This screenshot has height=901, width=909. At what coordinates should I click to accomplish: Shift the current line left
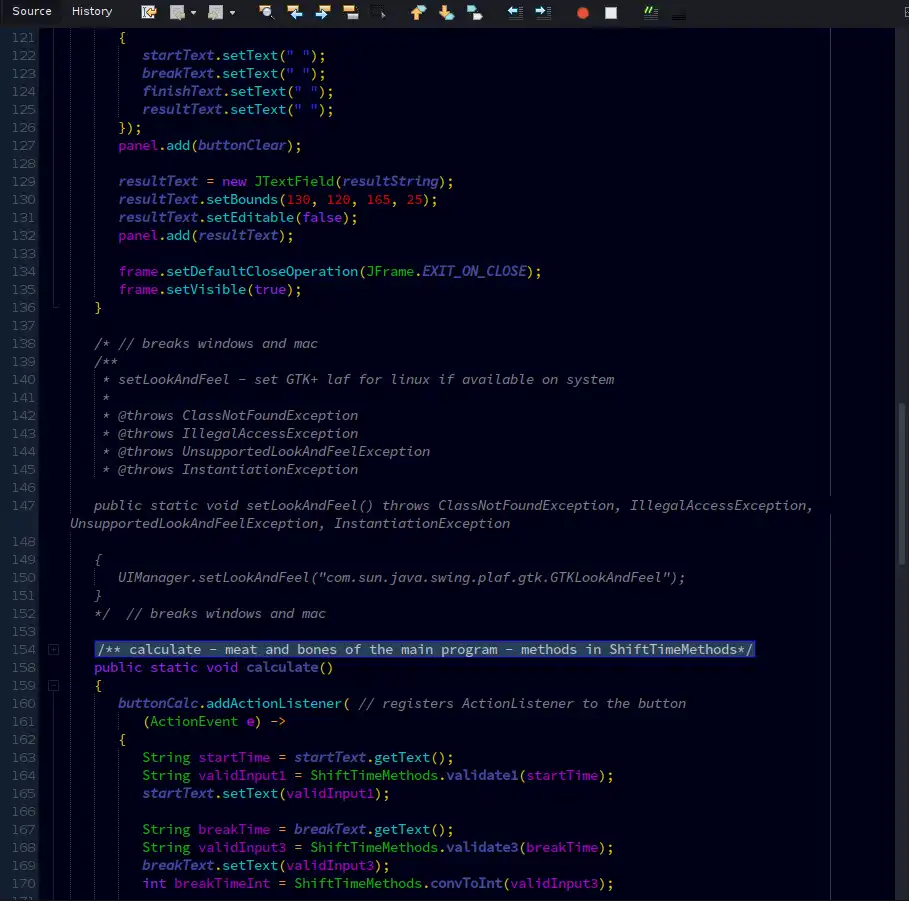click(x=515, y=12)
